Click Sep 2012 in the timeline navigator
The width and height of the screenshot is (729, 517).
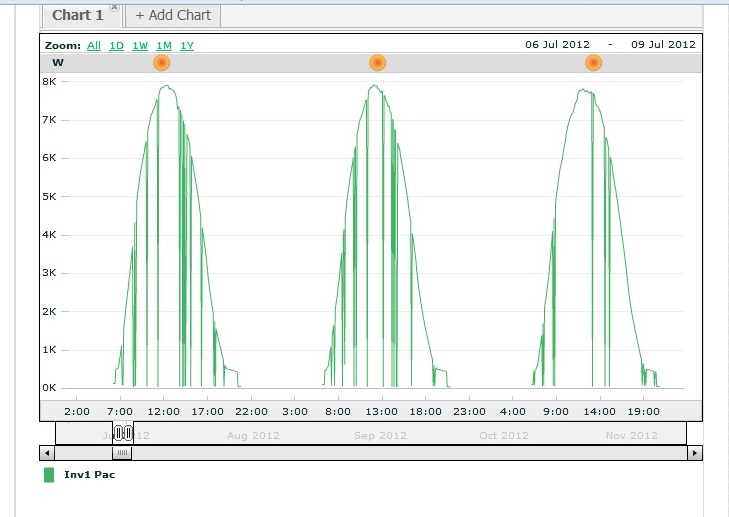click(x=380, y=435)
